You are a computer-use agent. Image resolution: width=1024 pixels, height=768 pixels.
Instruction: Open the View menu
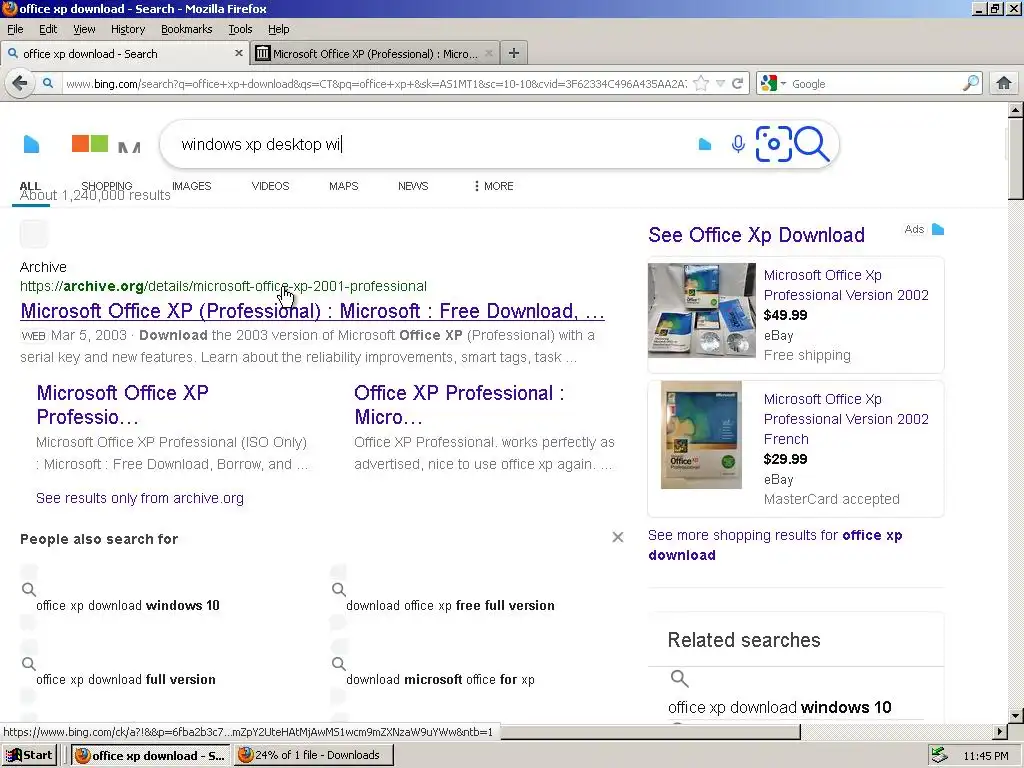click(x=84, y=29)
